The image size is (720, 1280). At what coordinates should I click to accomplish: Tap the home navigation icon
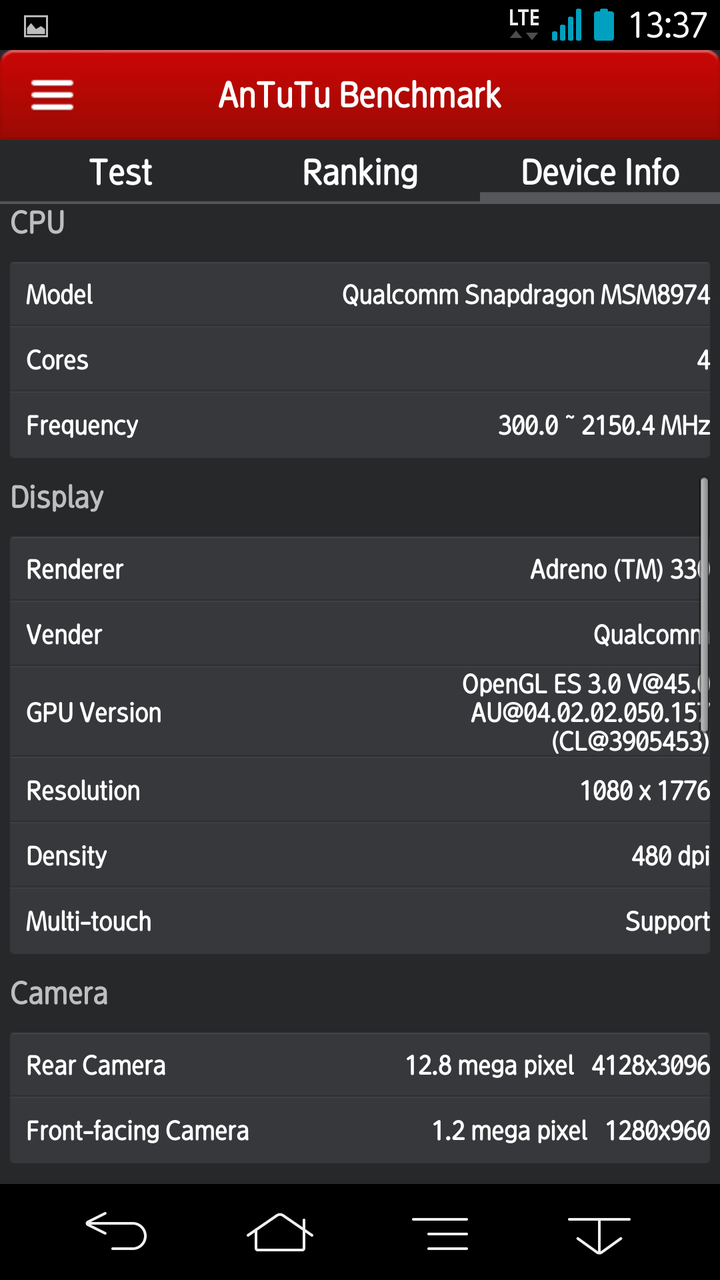click(x=279, y=1232)
